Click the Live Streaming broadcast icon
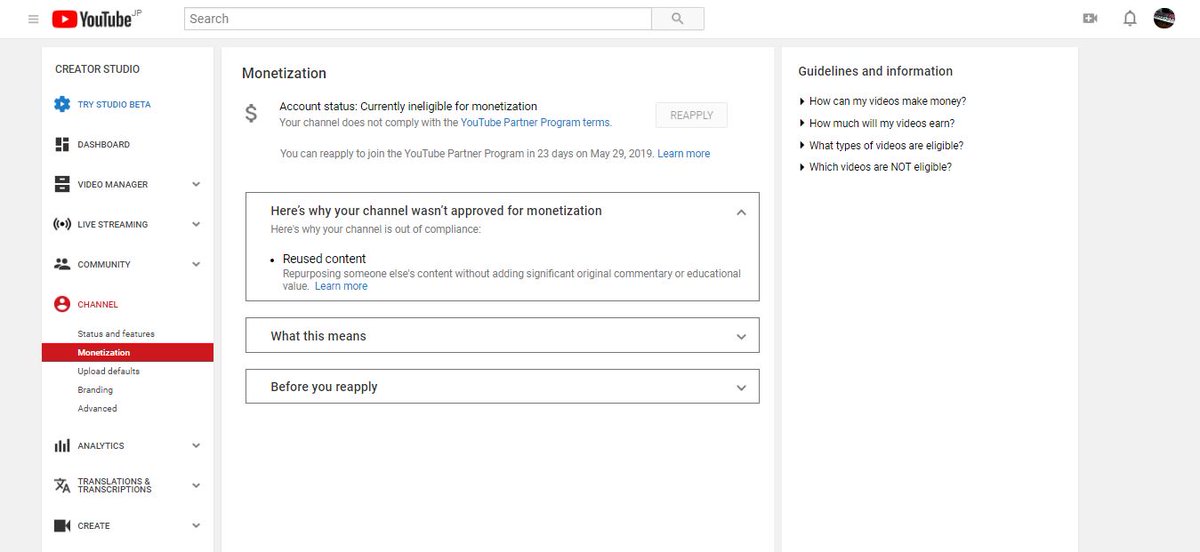Image resolution: width=1200 pixels, height=552 pixels. tap(62, 224)
